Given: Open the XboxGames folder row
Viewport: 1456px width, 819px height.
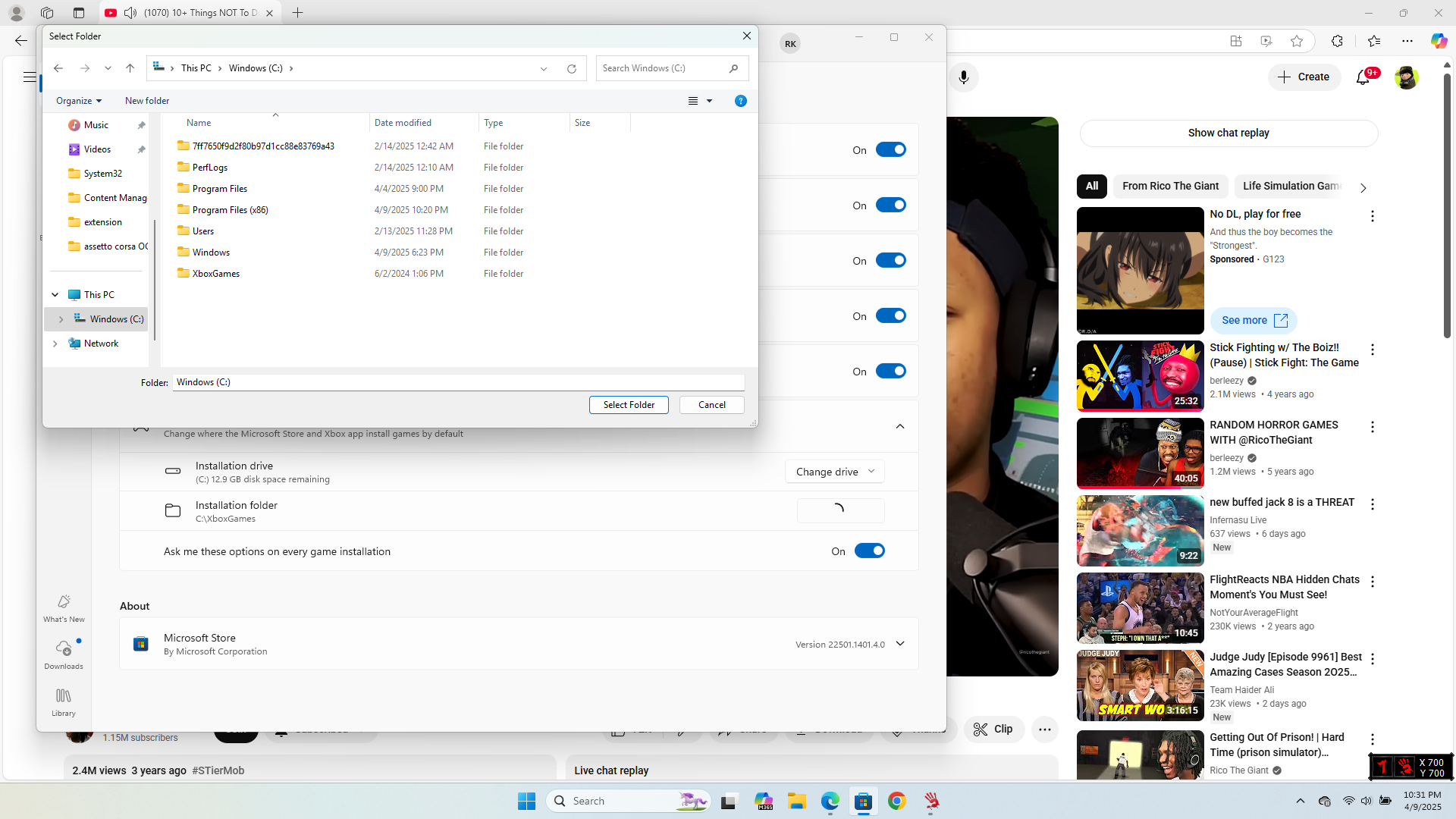Looking at the screenshot, I should [402, 274].
